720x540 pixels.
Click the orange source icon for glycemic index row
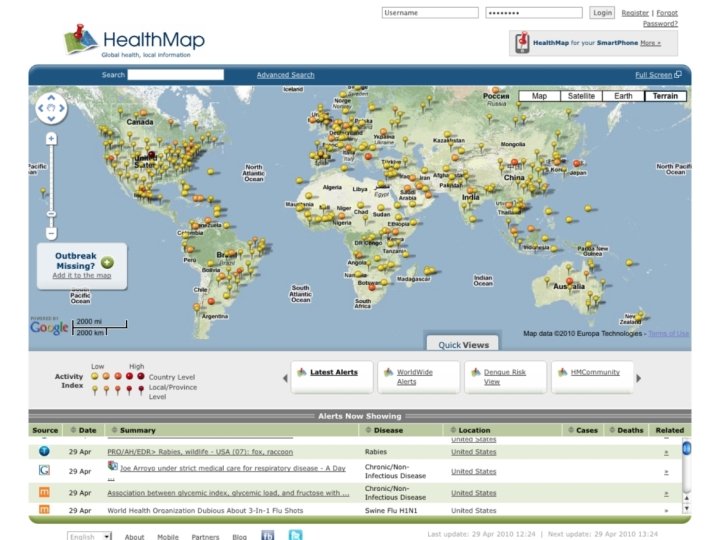click(x=44, y=492)
